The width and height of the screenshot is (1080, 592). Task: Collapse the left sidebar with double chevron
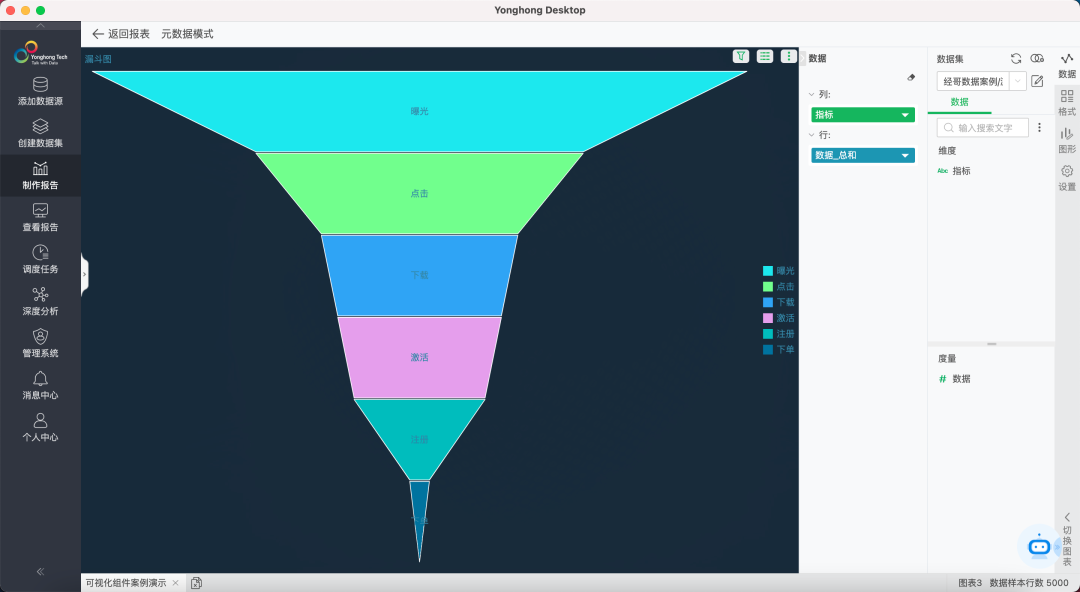click(x=40, y=571)
